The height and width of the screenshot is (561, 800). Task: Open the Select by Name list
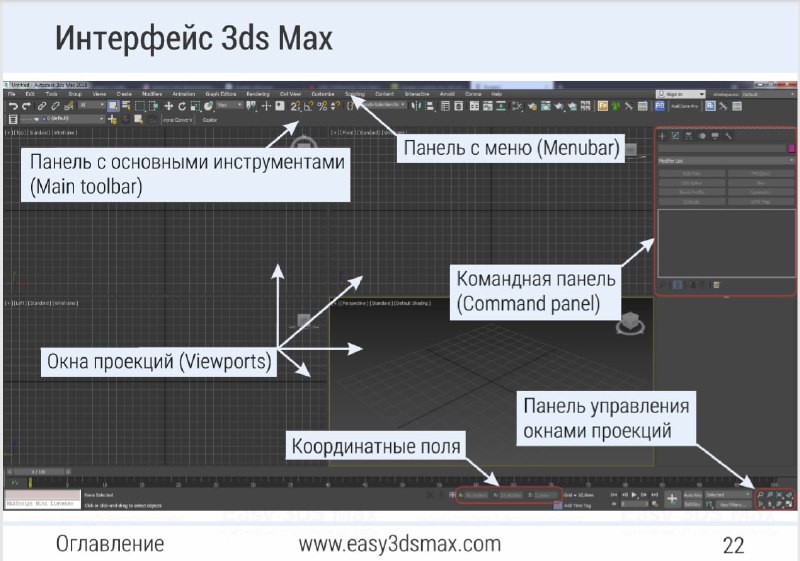pyautogui.click(x=126, y=106)
